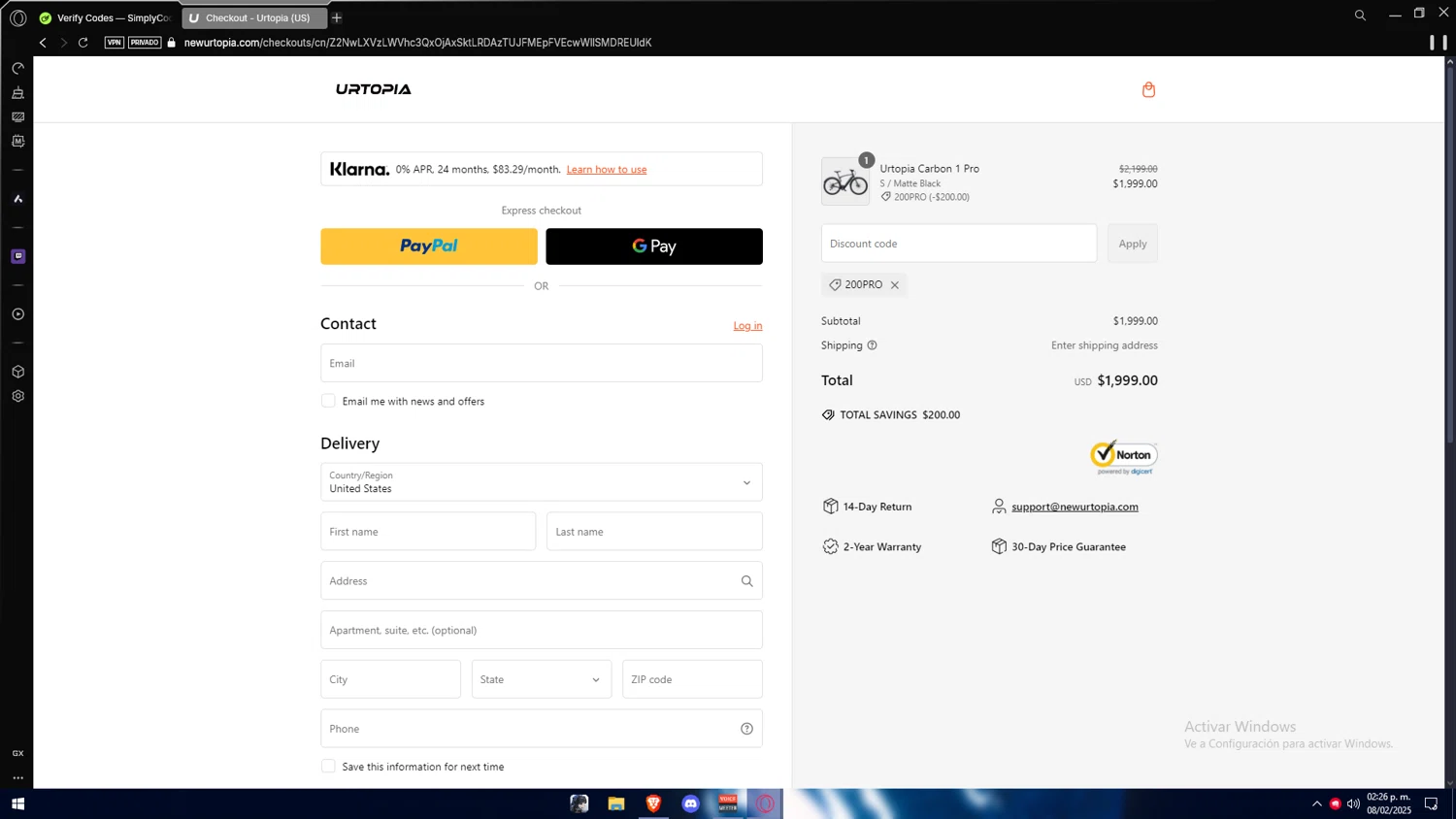Open Discord from the taskbar
1456x819 pixels.
coord(690,803)
